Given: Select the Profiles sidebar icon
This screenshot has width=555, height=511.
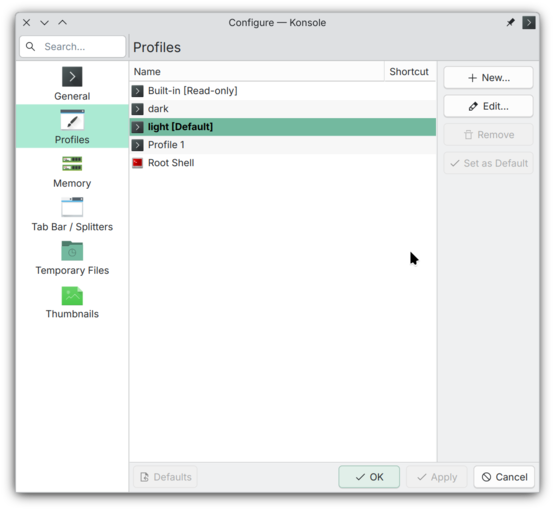Looking at the screenshot, I should pyautogui.click(x=72, y=120).
